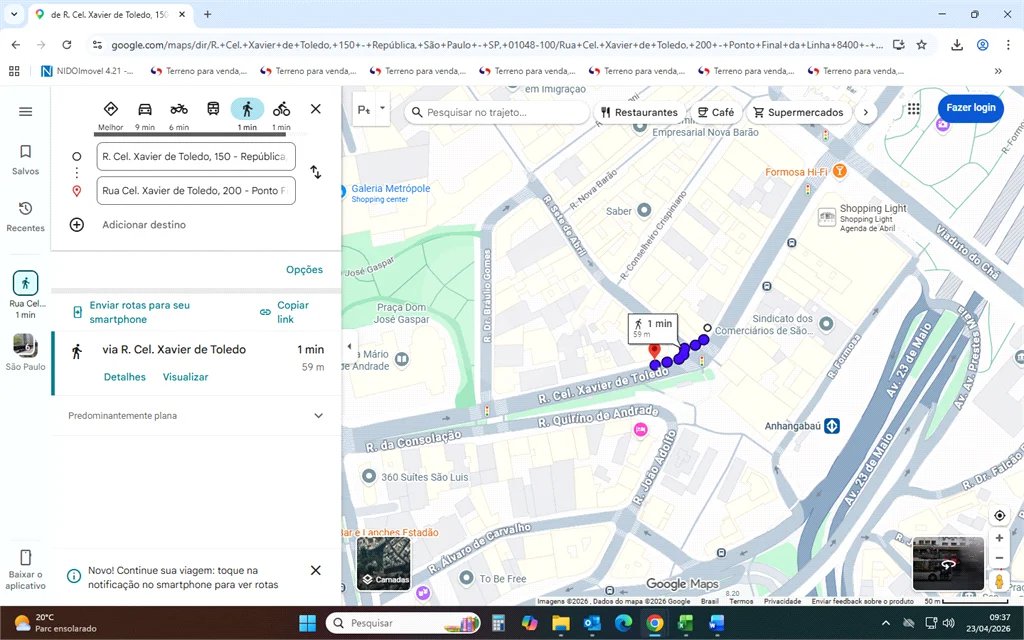Open Chrome downloads
Image resolution: width=1024 pixels, height=640 pixels.
(x=957, y=45)
